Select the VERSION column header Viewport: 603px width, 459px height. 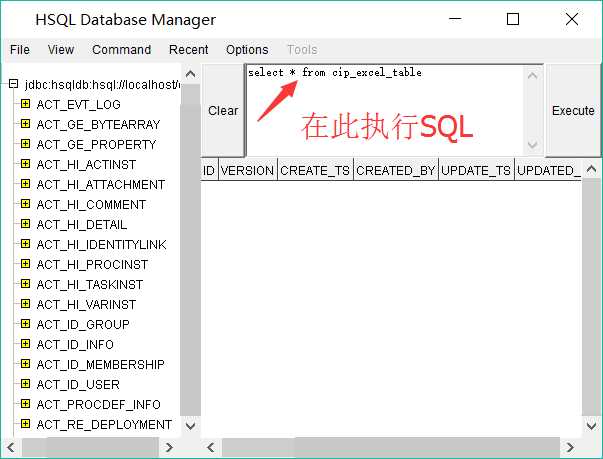(x=248, y=170)
